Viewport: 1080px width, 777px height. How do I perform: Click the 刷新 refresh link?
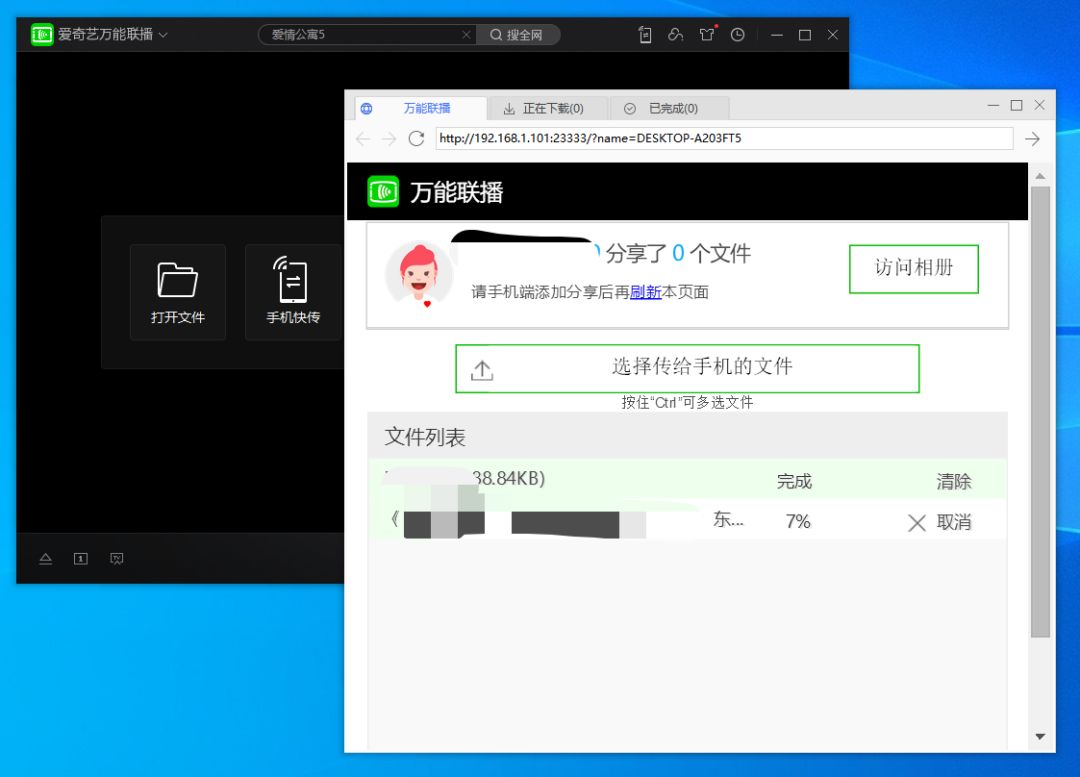(647, 291)
